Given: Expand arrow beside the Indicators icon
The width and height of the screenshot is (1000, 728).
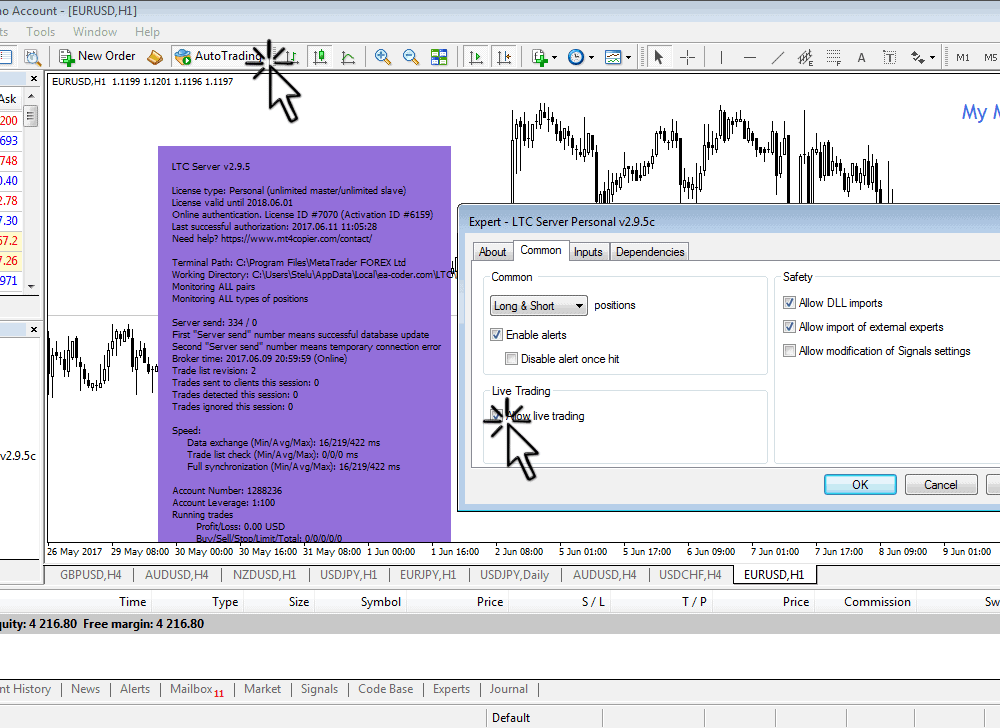Looking at the screenshot, I should 554,57.
